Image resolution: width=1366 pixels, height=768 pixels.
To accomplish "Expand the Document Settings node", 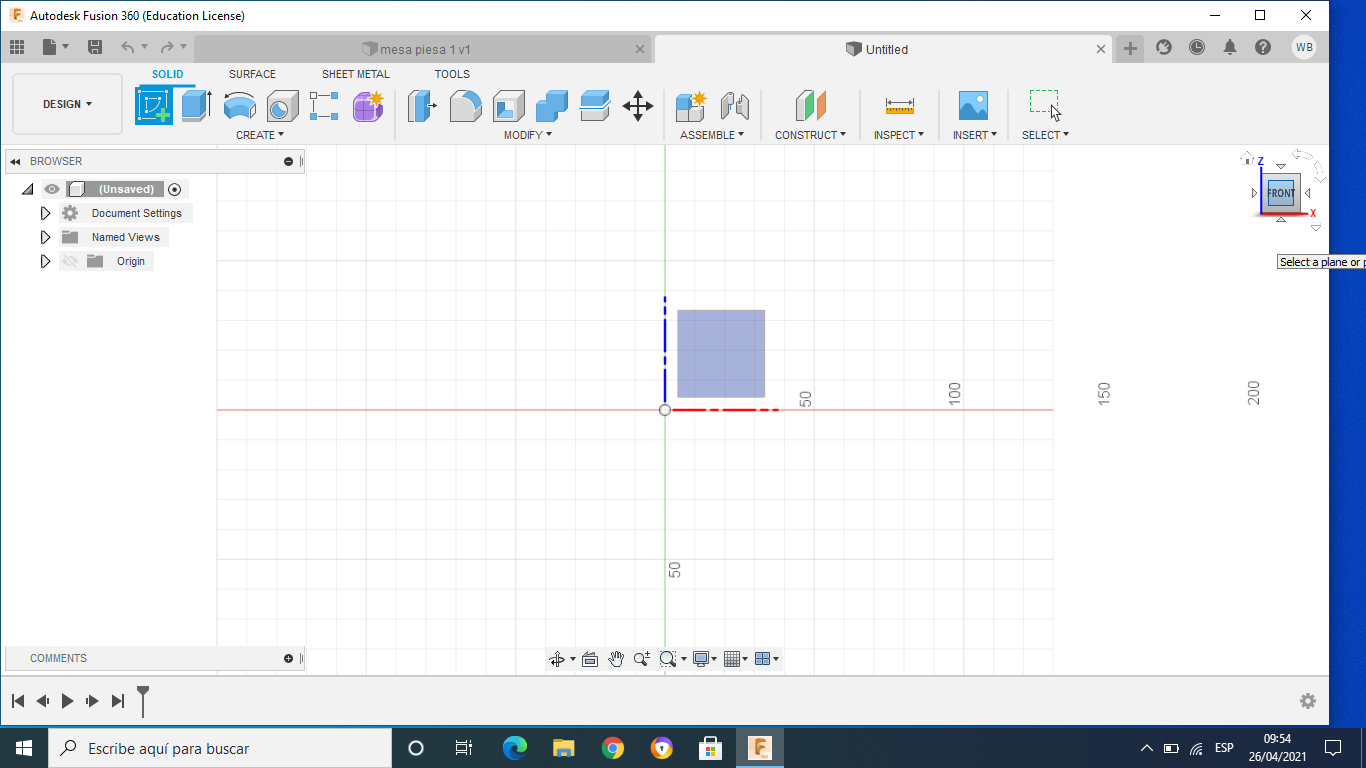I will click(45, 213).
